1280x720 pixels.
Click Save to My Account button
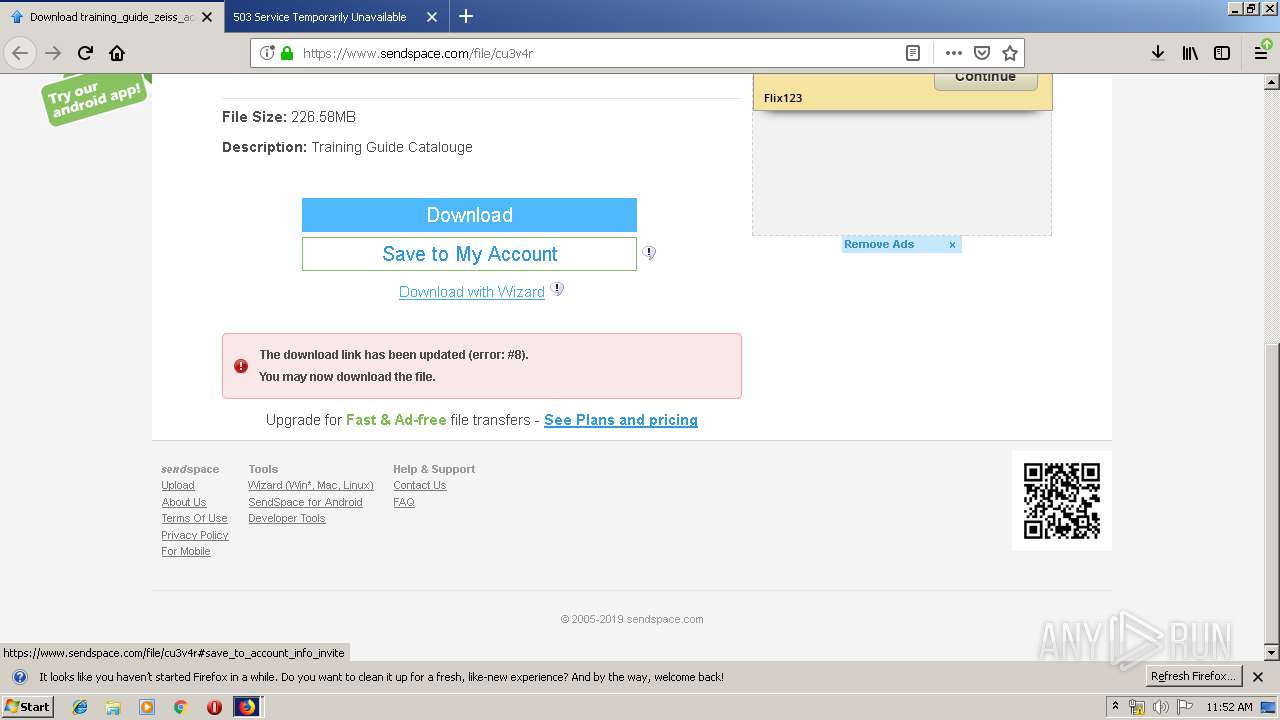pyautogui.click(x=469, y=254)
